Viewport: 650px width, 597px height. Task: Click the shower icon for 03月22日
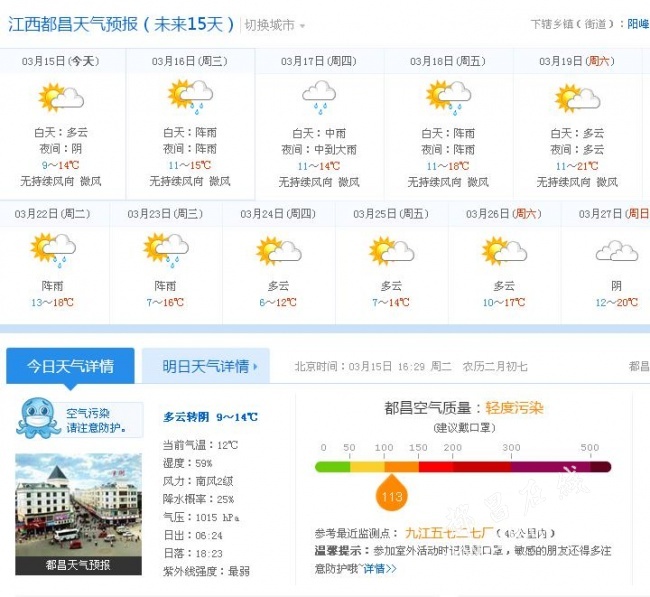tap(53, 250)
